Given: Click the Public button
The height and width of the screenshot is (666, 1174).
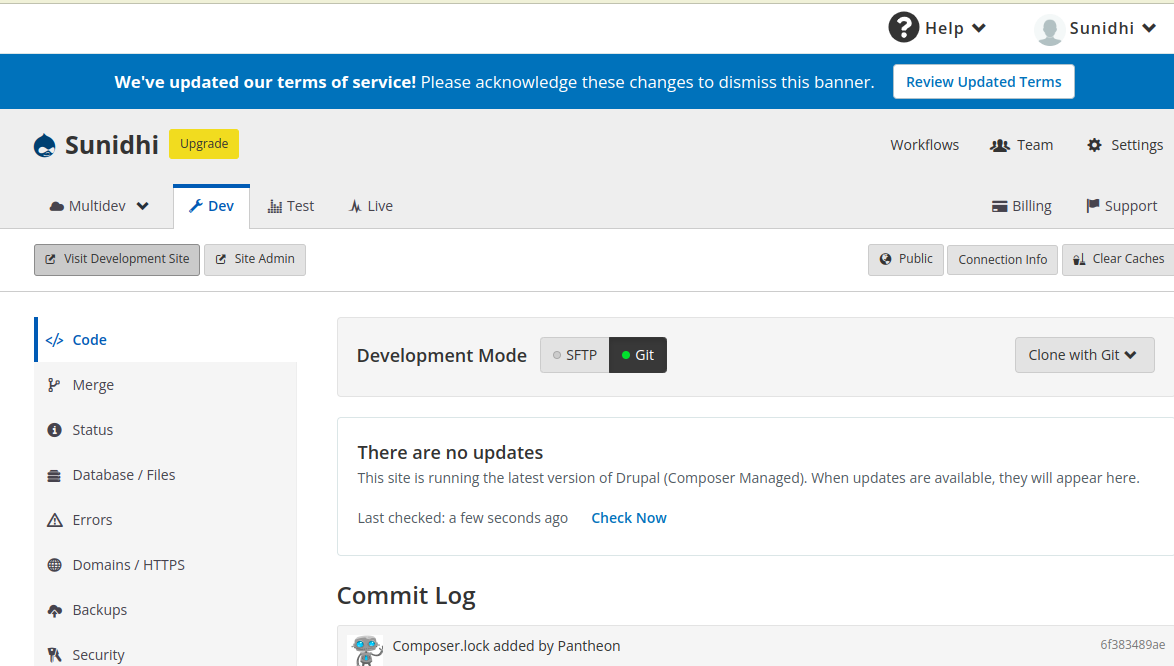Looking at the screenshot, I should pos(906,260).
